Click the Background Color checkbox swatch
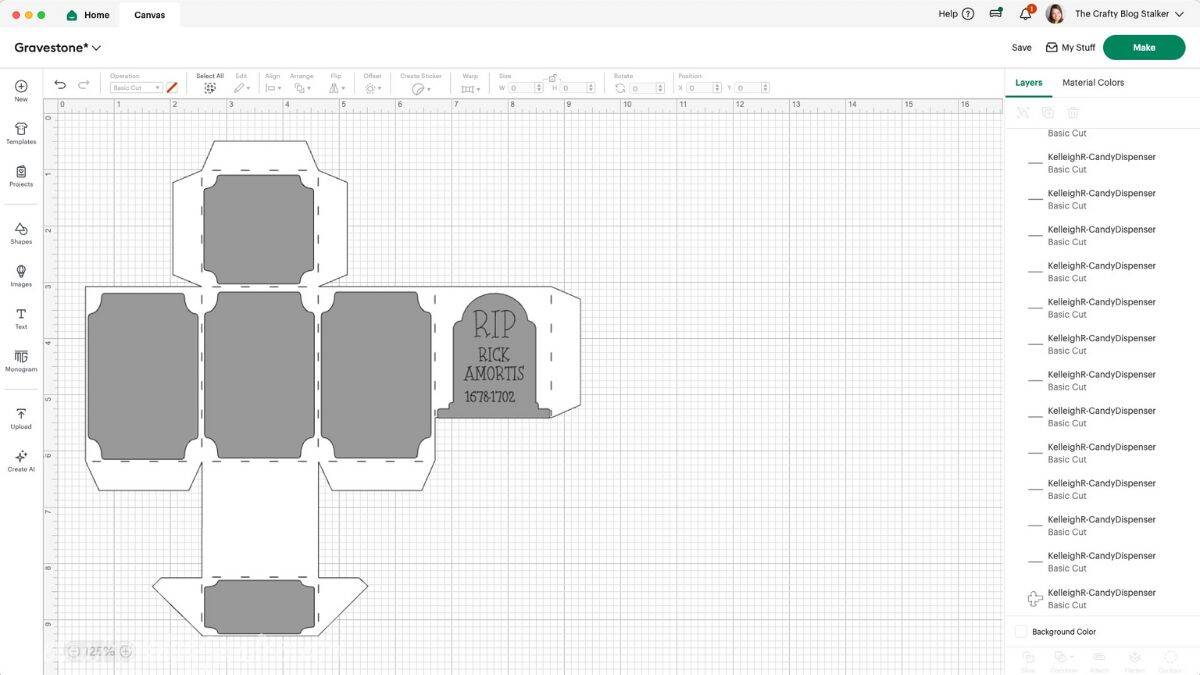1200x675 pixels. pos(1021,631)
